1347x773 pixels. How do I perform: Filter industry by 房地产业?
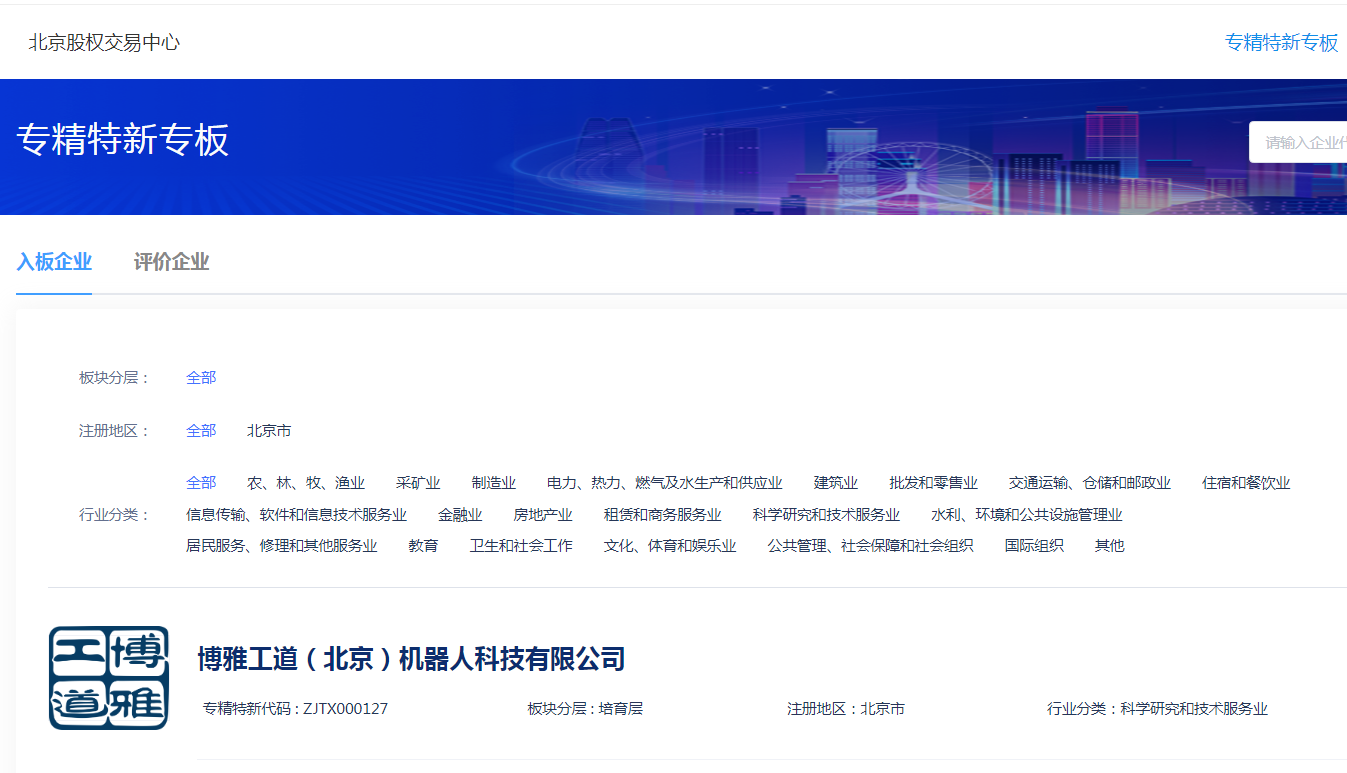click(543, 515)
